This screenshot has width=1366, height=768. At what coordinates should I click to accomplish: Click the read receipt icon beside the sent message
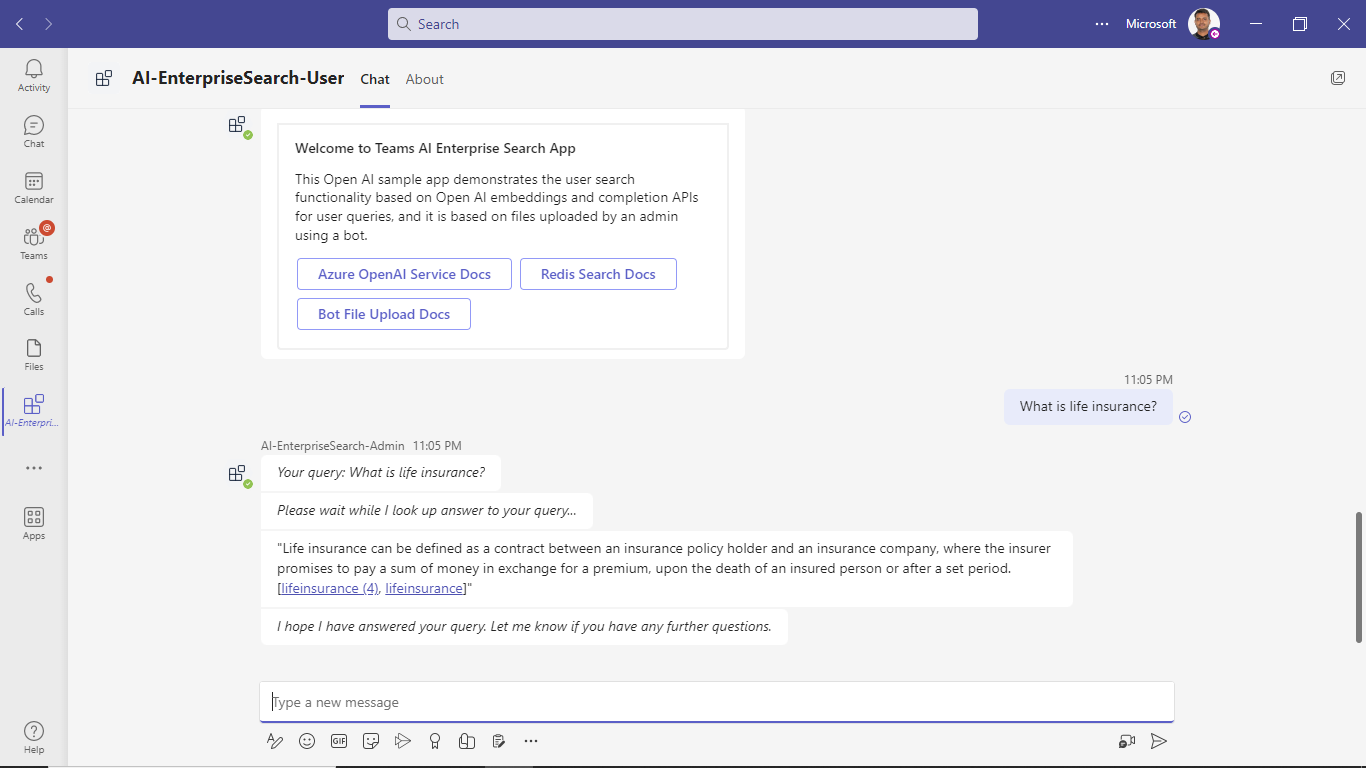pos(1185,417)
